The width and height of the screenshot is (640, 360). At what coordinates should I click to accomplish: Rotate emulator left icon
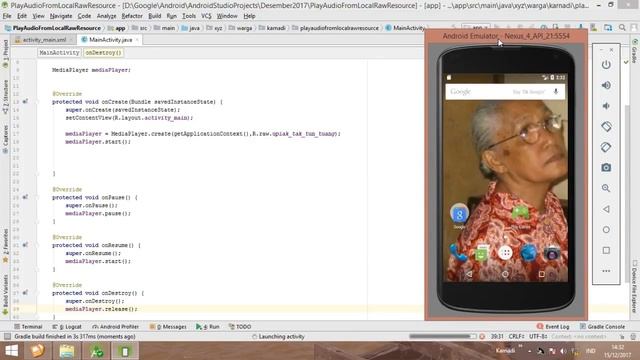click(606, 126)
